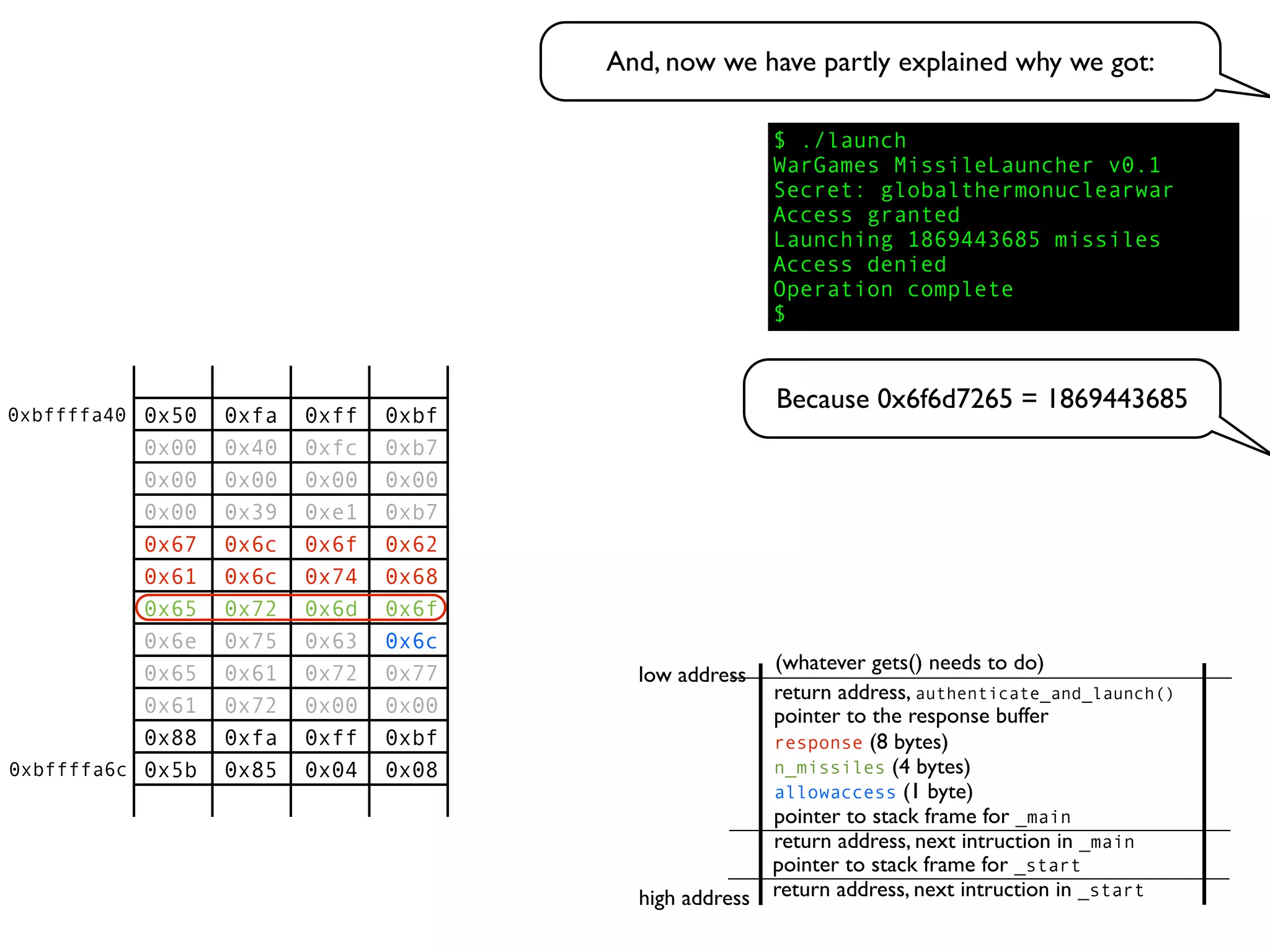Click the 'high address' label
1270x952 pixels.
click(693, 897)
